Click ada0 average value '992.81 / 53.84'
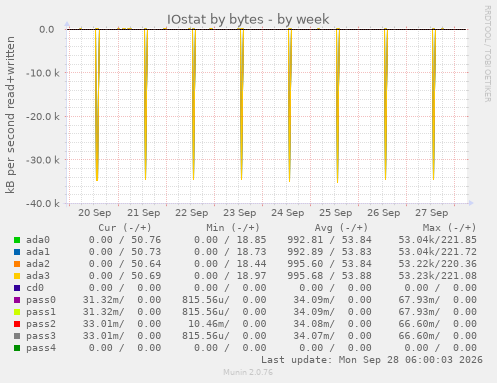This screenshot has width=497, height=383. pos(329,240)
